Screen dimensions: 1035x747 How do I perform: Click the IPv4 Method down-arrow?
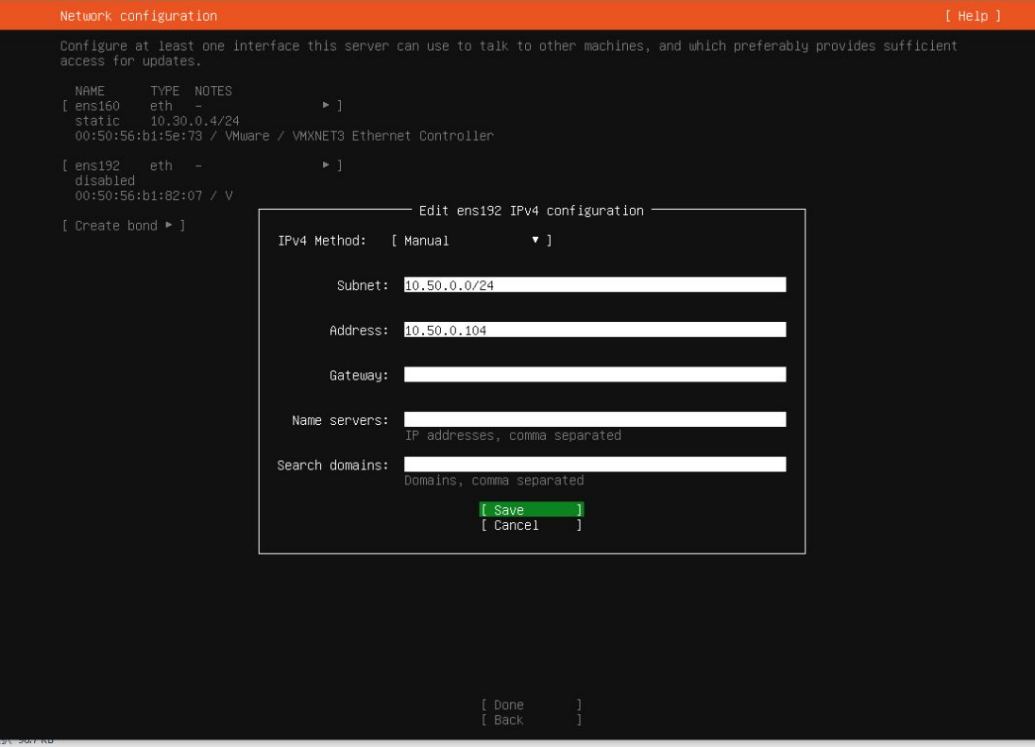[536, 241]
